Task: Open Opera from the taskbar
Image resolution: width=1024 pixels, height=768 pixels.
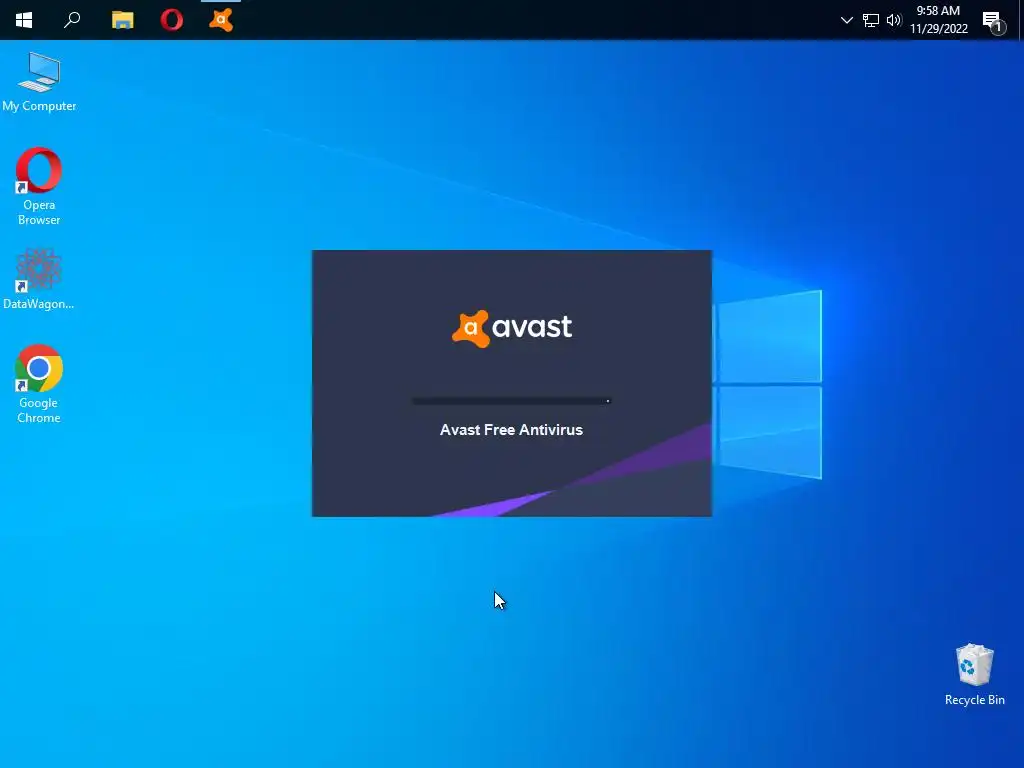Action: tap(172, 20)
